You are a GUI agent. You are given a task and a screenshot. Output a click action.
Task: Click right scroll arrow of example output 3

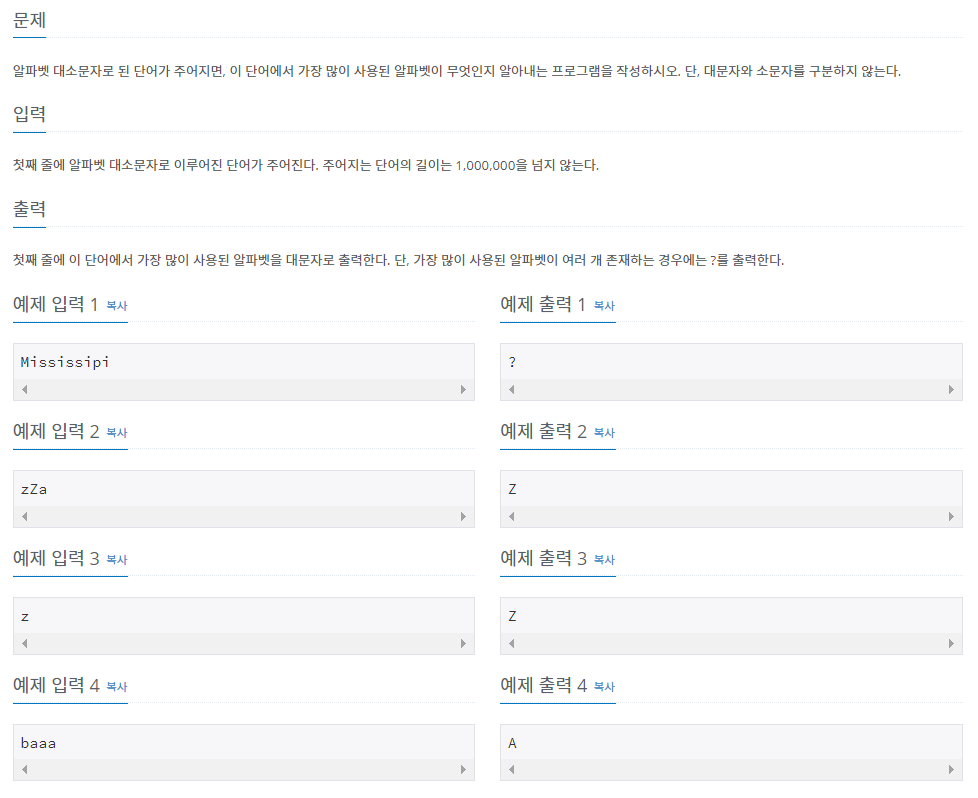(951, 643)
